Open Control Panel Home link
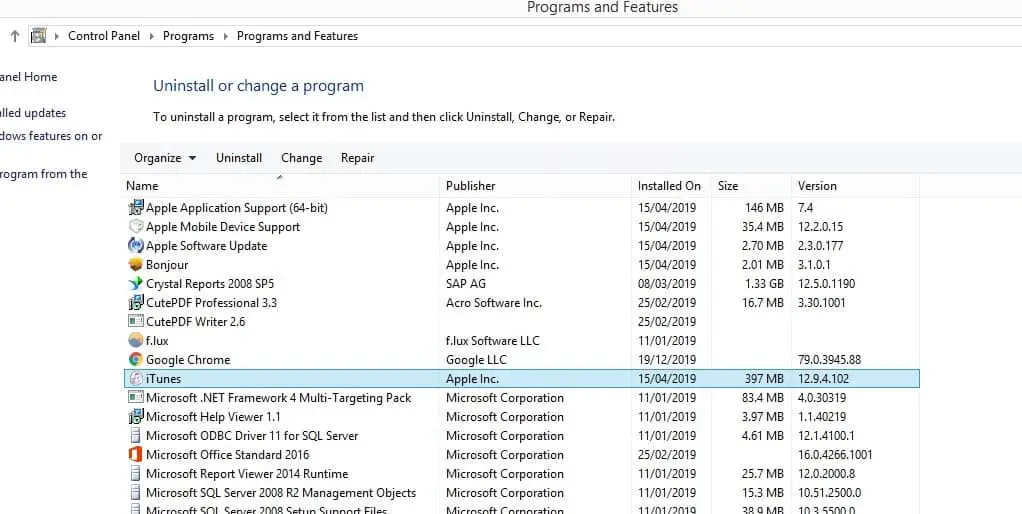The image size is (1022, 514). (x=28, y=77)
